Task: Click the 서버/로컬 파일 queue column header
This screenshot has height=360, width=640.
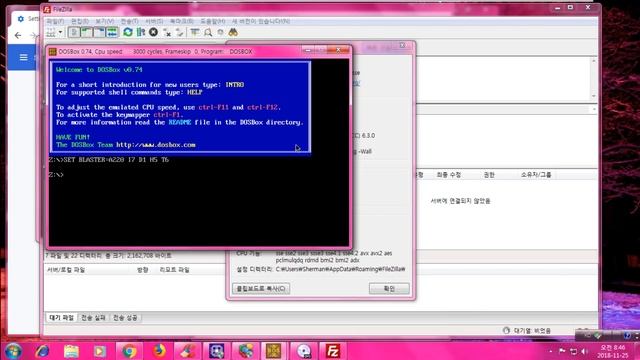Action: click(66, 270)
